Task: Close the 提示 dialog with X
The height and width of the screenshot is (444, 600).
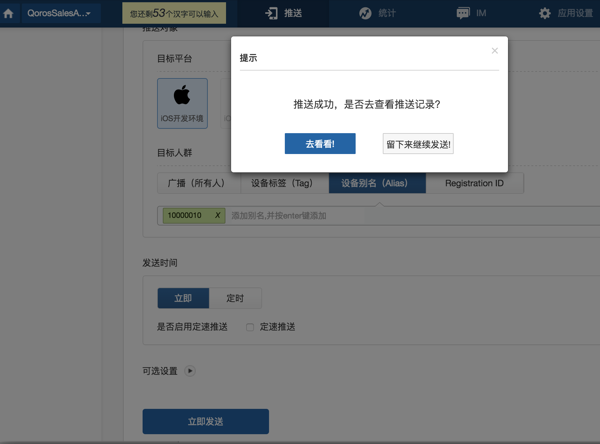Action: click(494, 51)
